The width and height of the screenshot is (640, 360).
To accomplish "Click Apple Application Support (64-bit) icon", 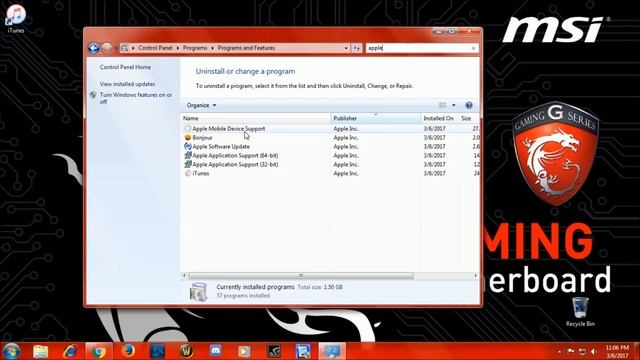I will click(x=188, y=155).
